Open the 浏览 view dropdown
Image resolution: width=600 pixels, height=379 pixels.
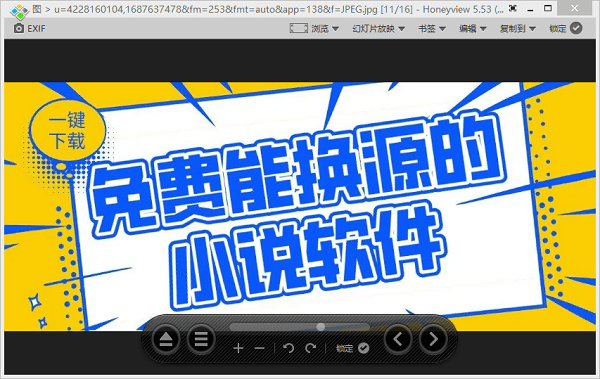[325, 28]
